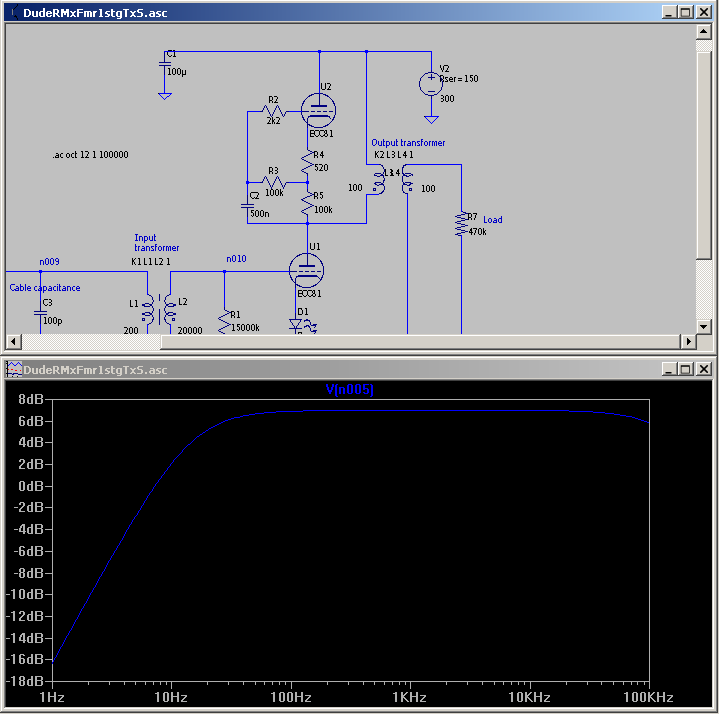
Task: Select resistor R4 520
Action: click(x=307, y=162)
